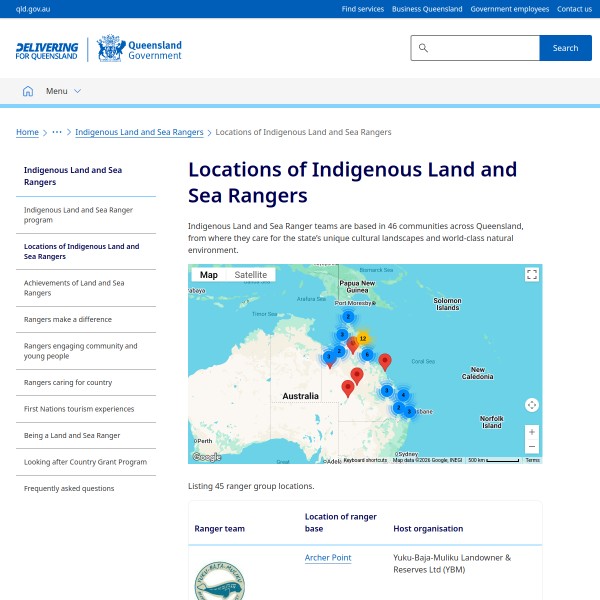Click the Google logo on the map
This screenshot has width=600, height=600.
(206, 457)
